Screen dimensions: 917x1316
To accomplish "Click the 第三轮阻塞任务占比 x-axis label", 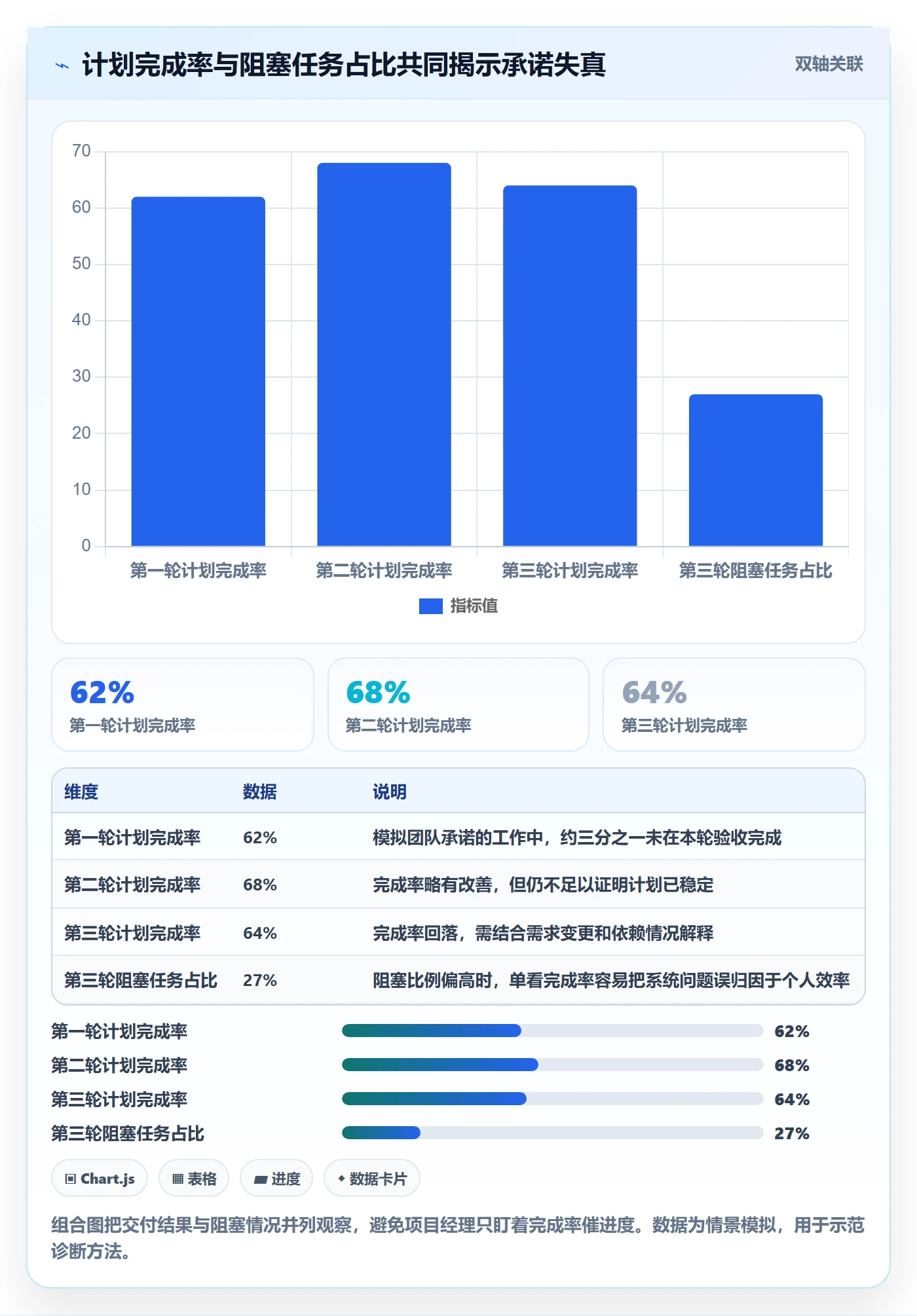I will tap(756, 570).
